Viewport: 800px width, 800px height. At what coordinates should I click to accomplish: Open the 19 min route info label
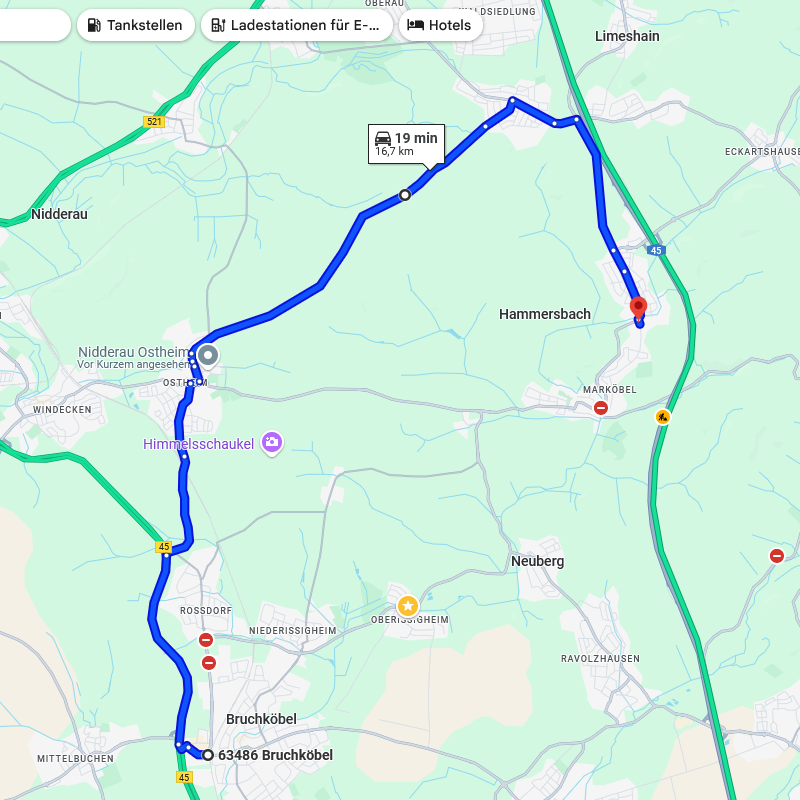(406, 144)
